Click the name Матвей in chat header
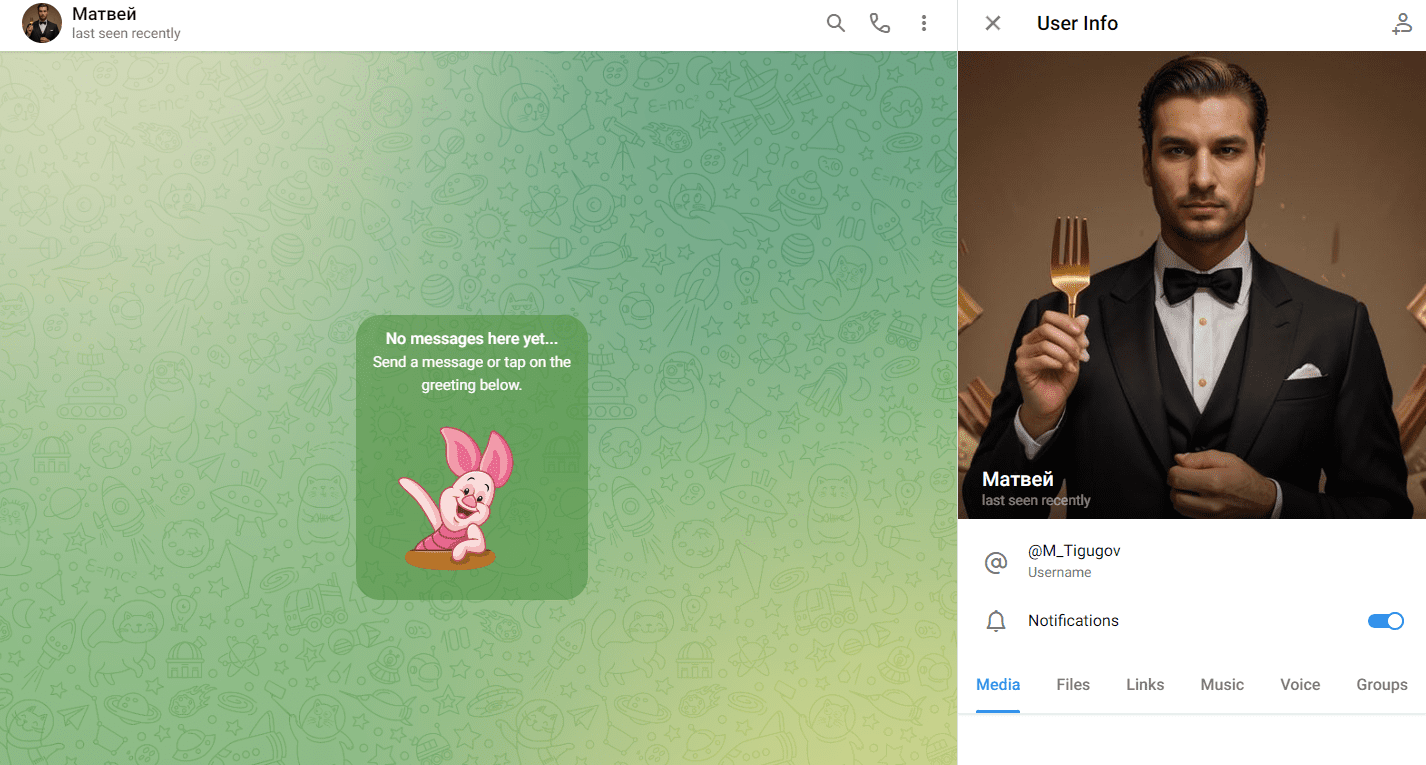The width and height of the screenshot is (1426, 765). click(105, 14)
